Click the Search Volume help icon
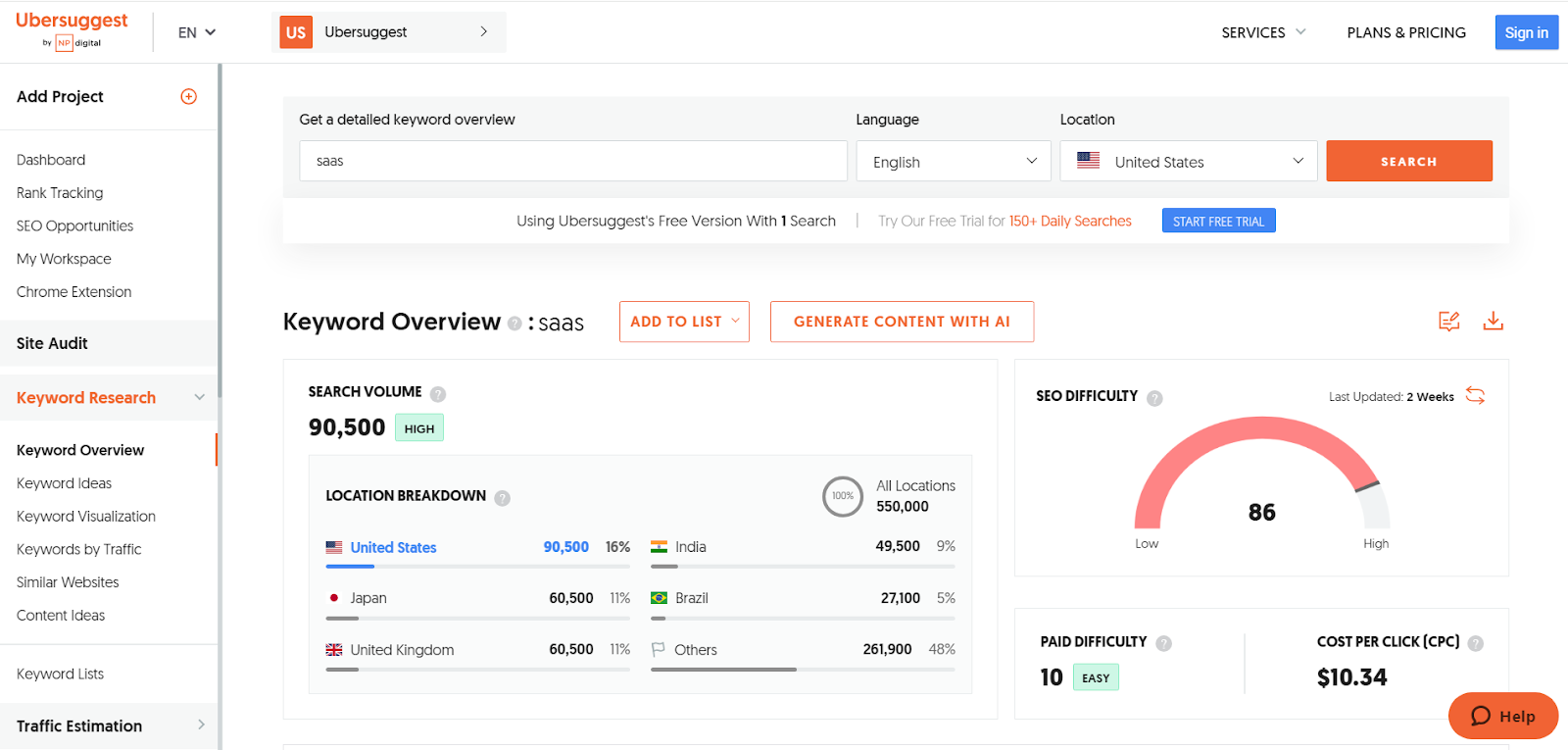The width and height of the screenshot is (1568, 750). coord(438,394)
